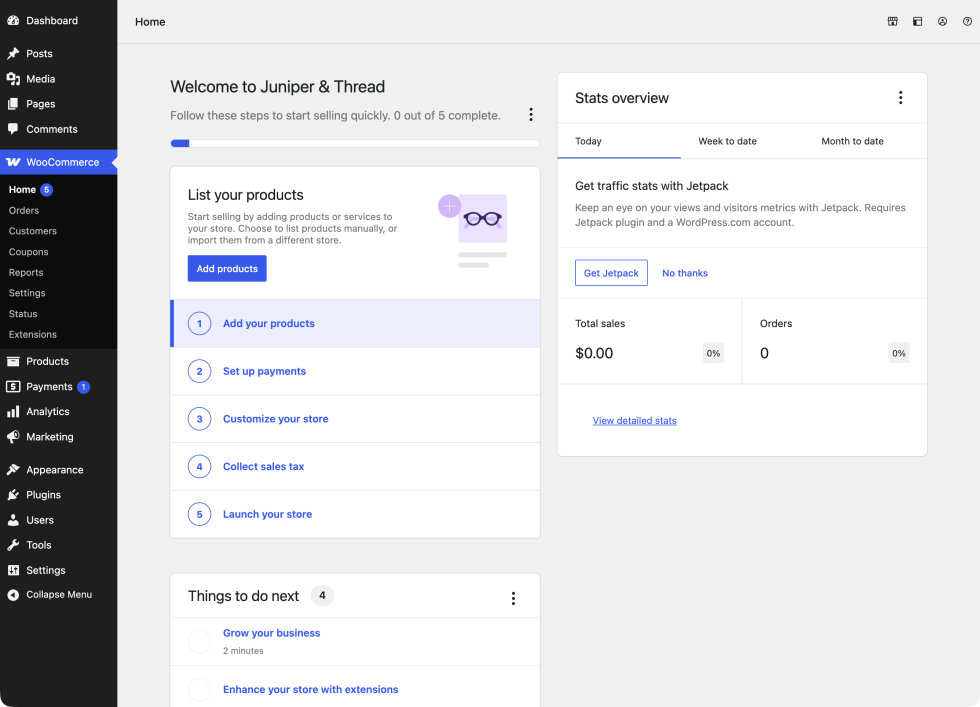Click the setup progress bar
Viewport: 980px width, 707px height.
coord(354,143)
